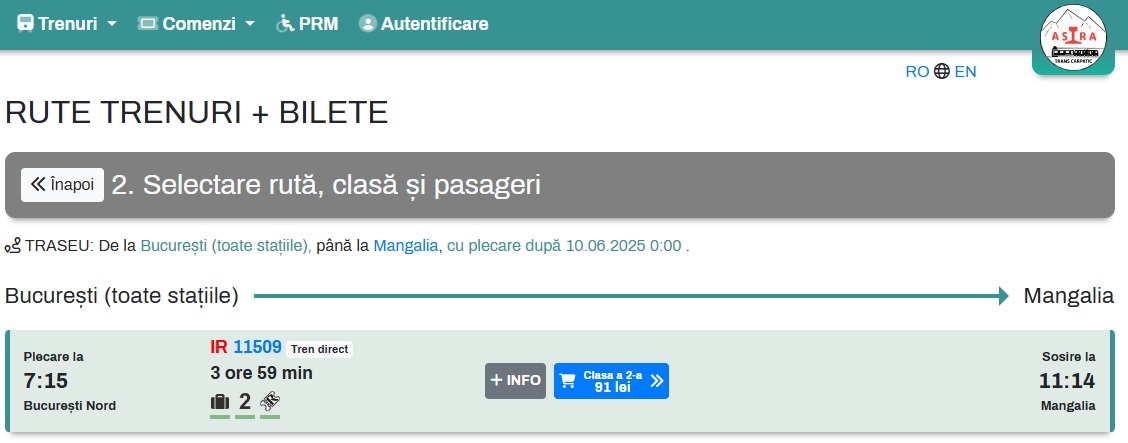1128x443 pixels.
Task: Open the Comenzi dropdown menu
Action: click(196, 23)
